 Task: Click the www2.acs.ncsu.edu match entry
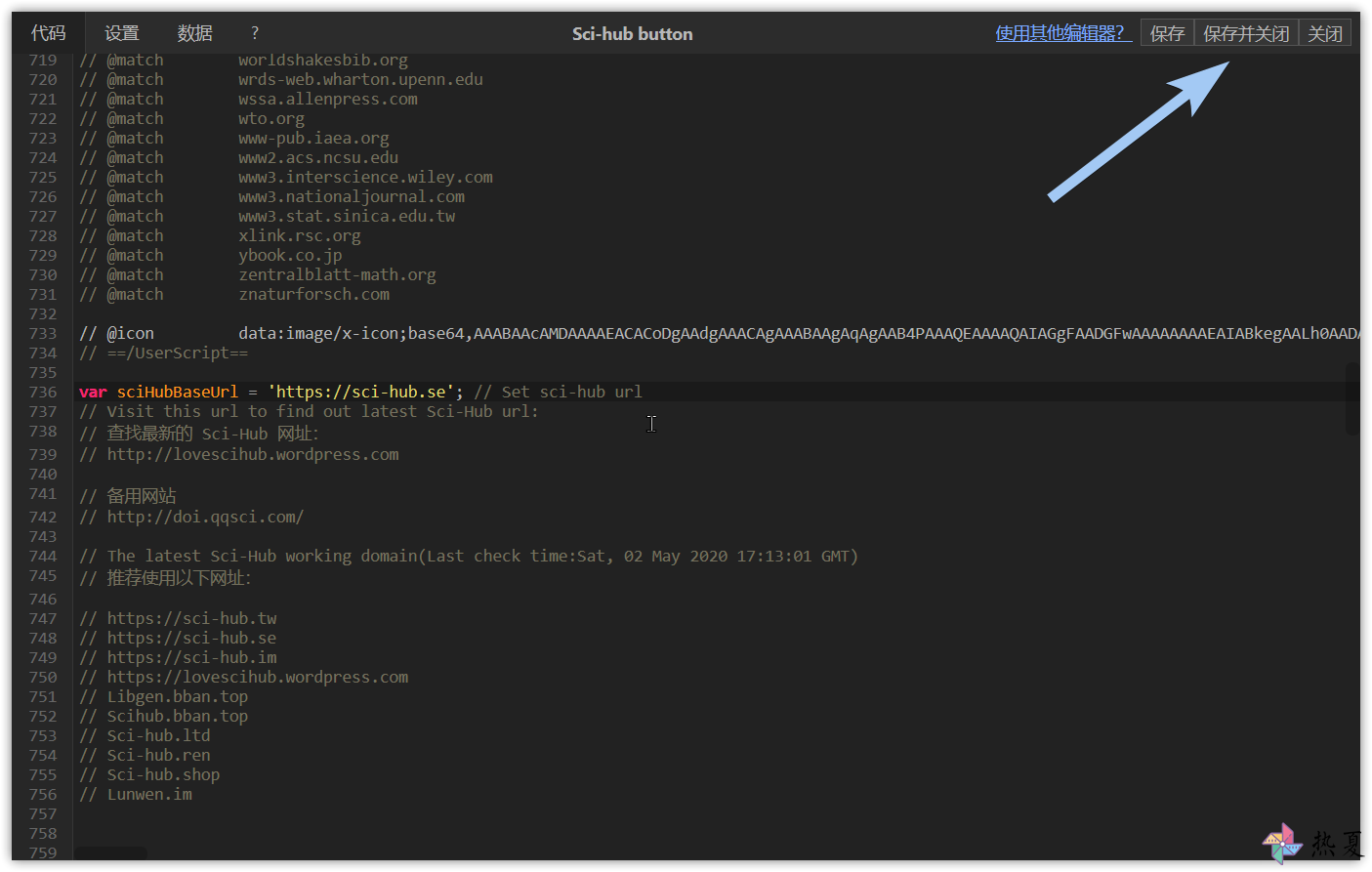point(318,157)
